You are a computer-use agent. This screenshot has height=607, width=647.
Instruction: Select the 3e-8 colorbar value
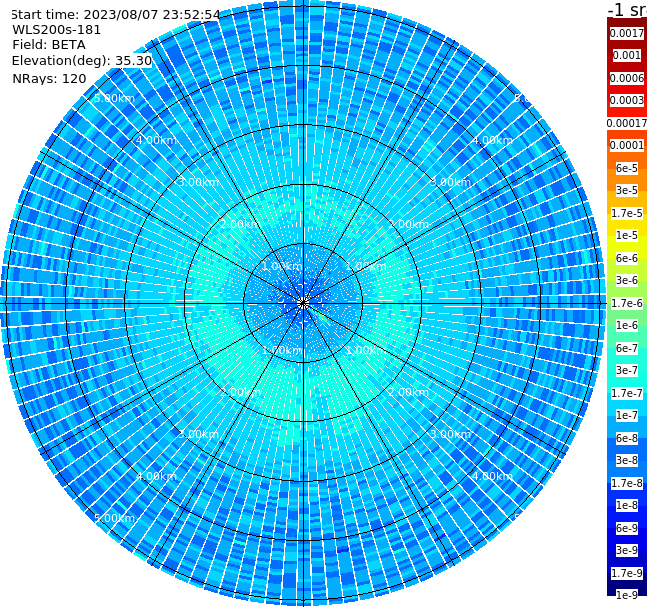627,460
